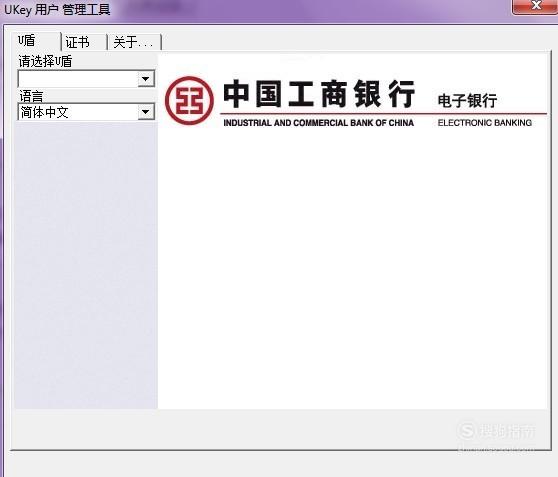This screenshot has height=477, width=558.
Task: Click the ICBC red circular logo
Action: click(189, 100)
